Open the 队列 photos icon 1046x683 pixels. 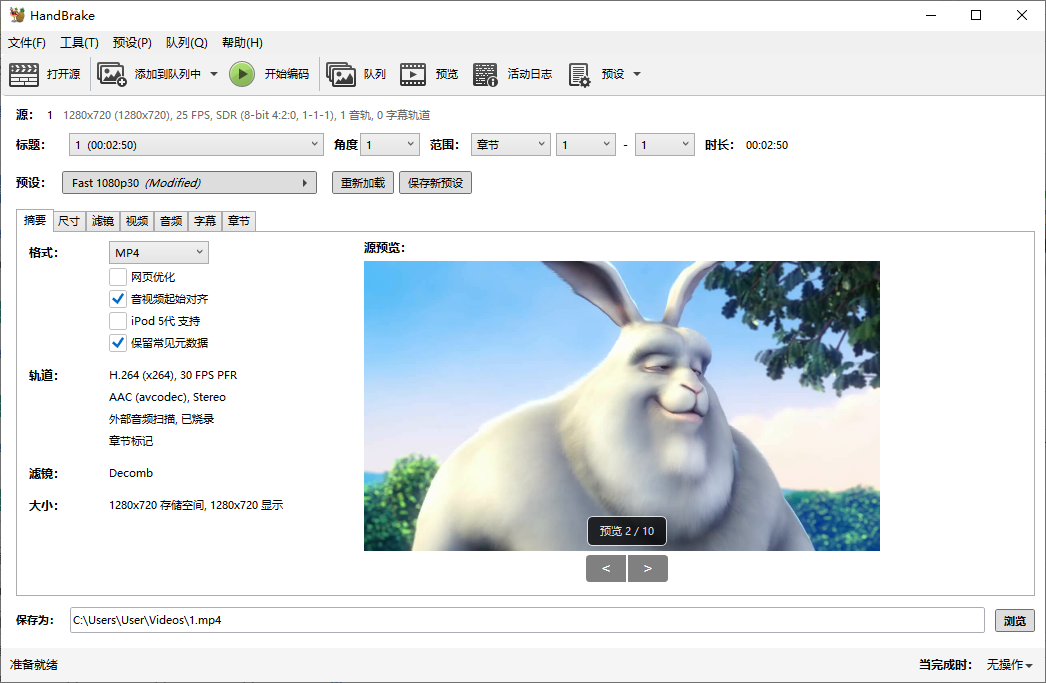point(340,74)
